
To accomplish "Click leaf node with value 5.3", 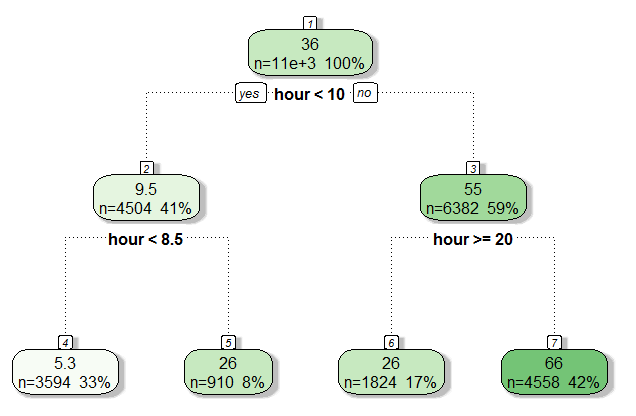I will point(65,372).
